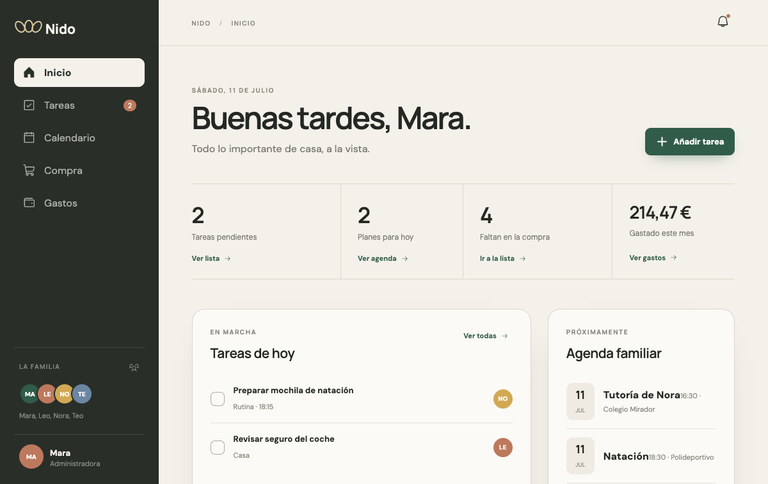This screenshot has height=484, width=768.
Task: Click the Administradora role label
Action: [75, 463]
